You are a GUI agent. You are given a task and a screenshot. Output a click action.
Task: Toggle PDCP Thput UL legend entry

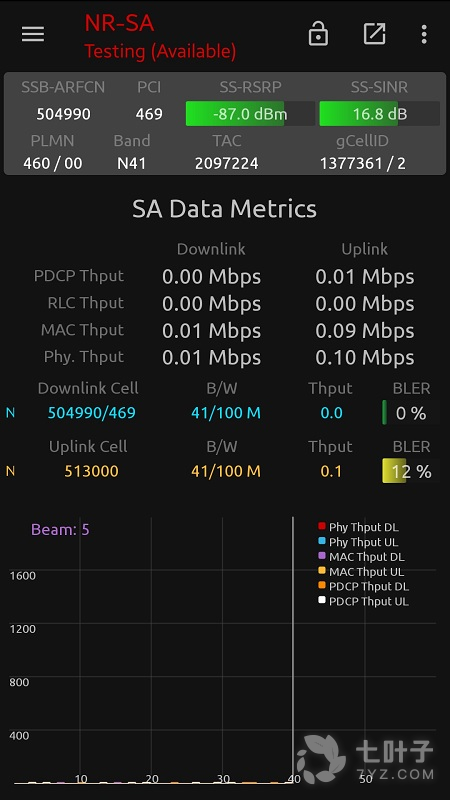pos(364,601)
